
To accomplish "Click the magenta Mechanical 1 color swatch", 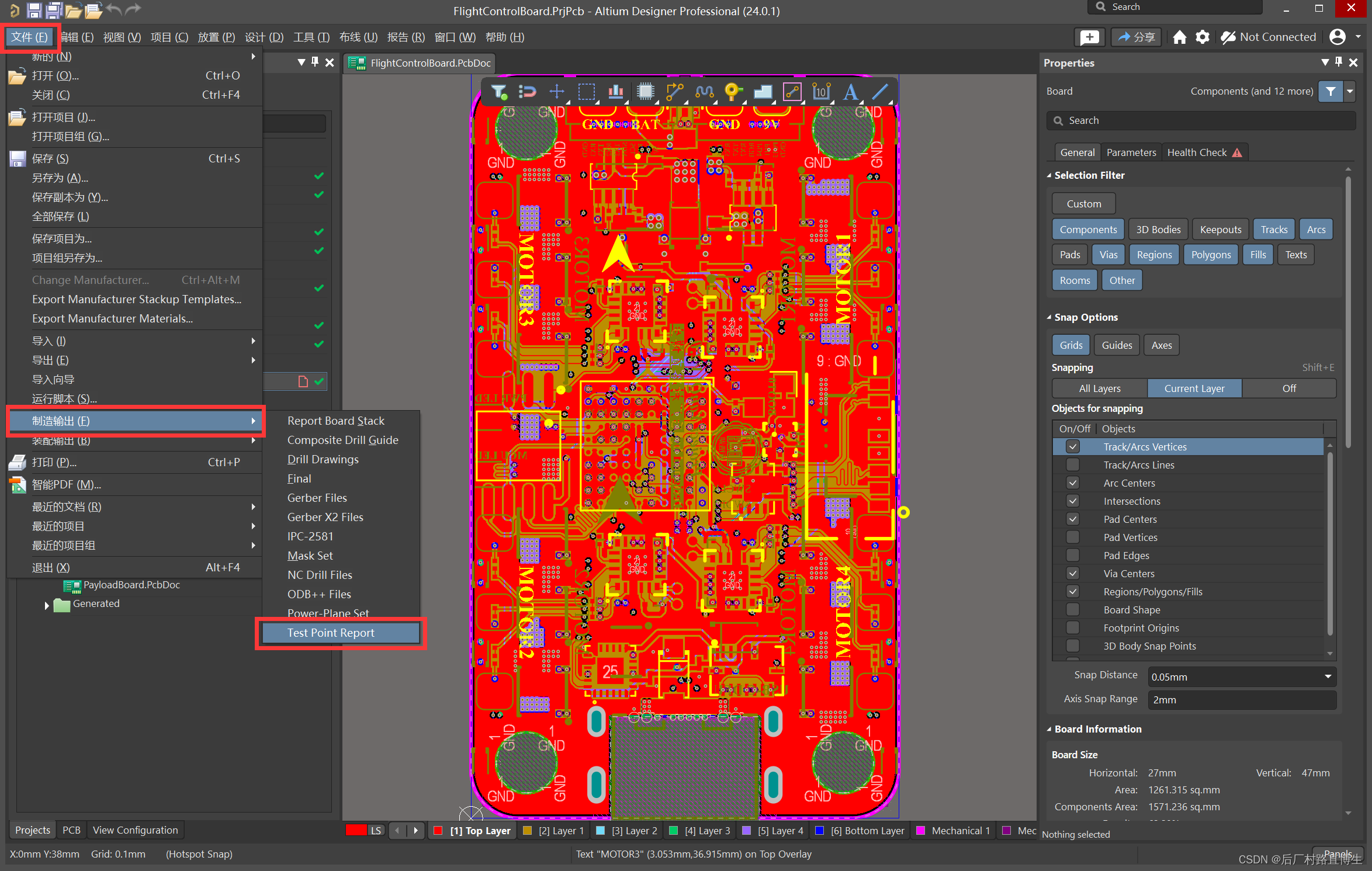I will point(920,830).
